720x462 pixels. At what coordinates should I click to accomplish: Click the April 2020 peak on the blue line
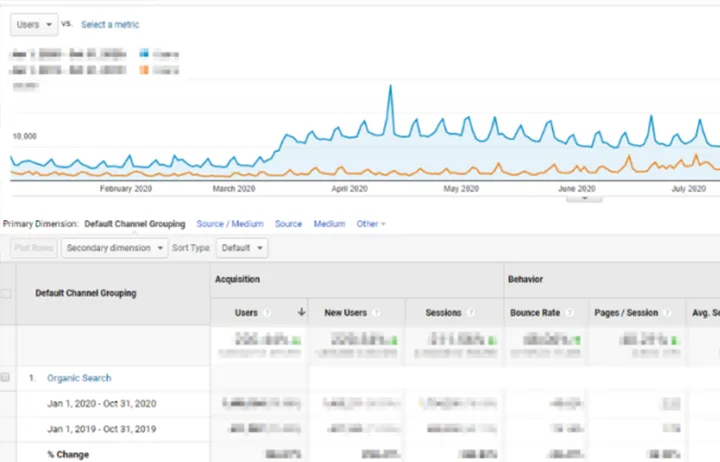click(391, 86)
